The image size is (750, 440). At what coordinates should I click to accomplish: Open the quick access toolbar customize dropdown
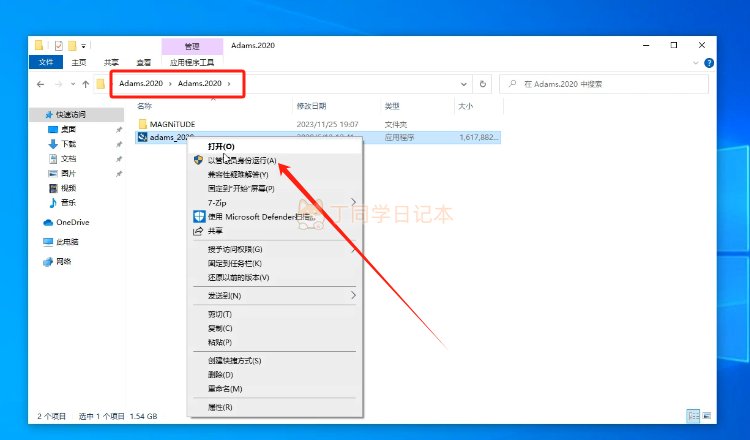pos(83,46)
